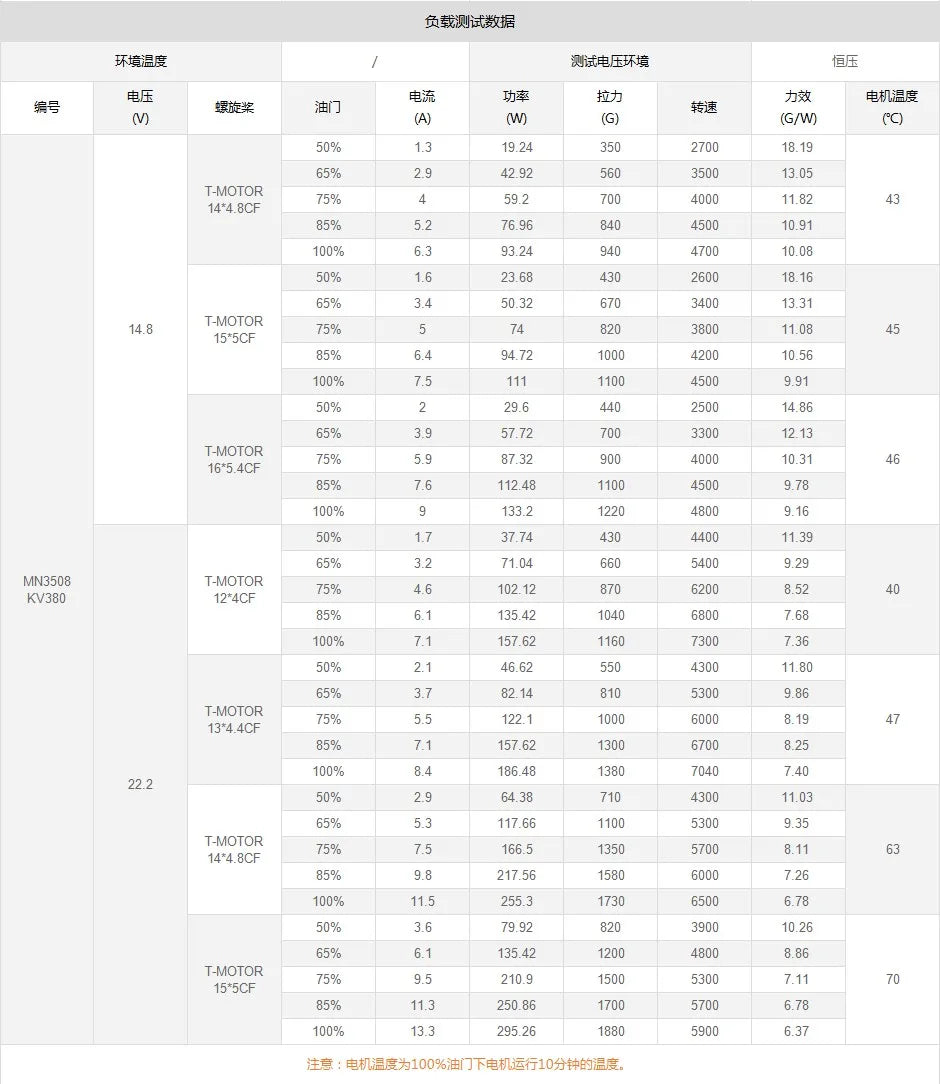Click the 编号 column header
The width and height of the screenshot is (940, 1084).
point(47,107)
